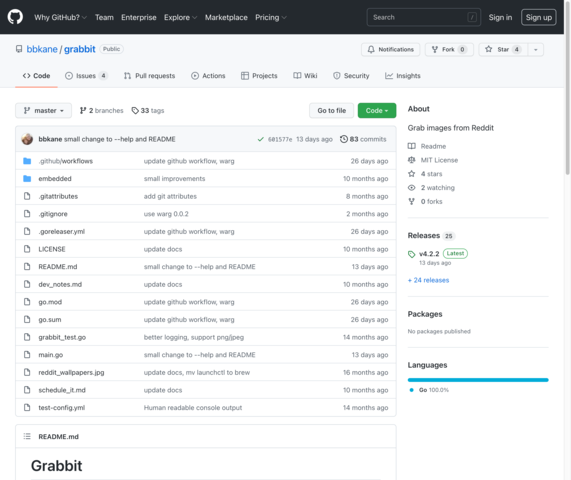571x480 pixels.
Task: Switch to the Actions tab
Action: tap(208, 76)
